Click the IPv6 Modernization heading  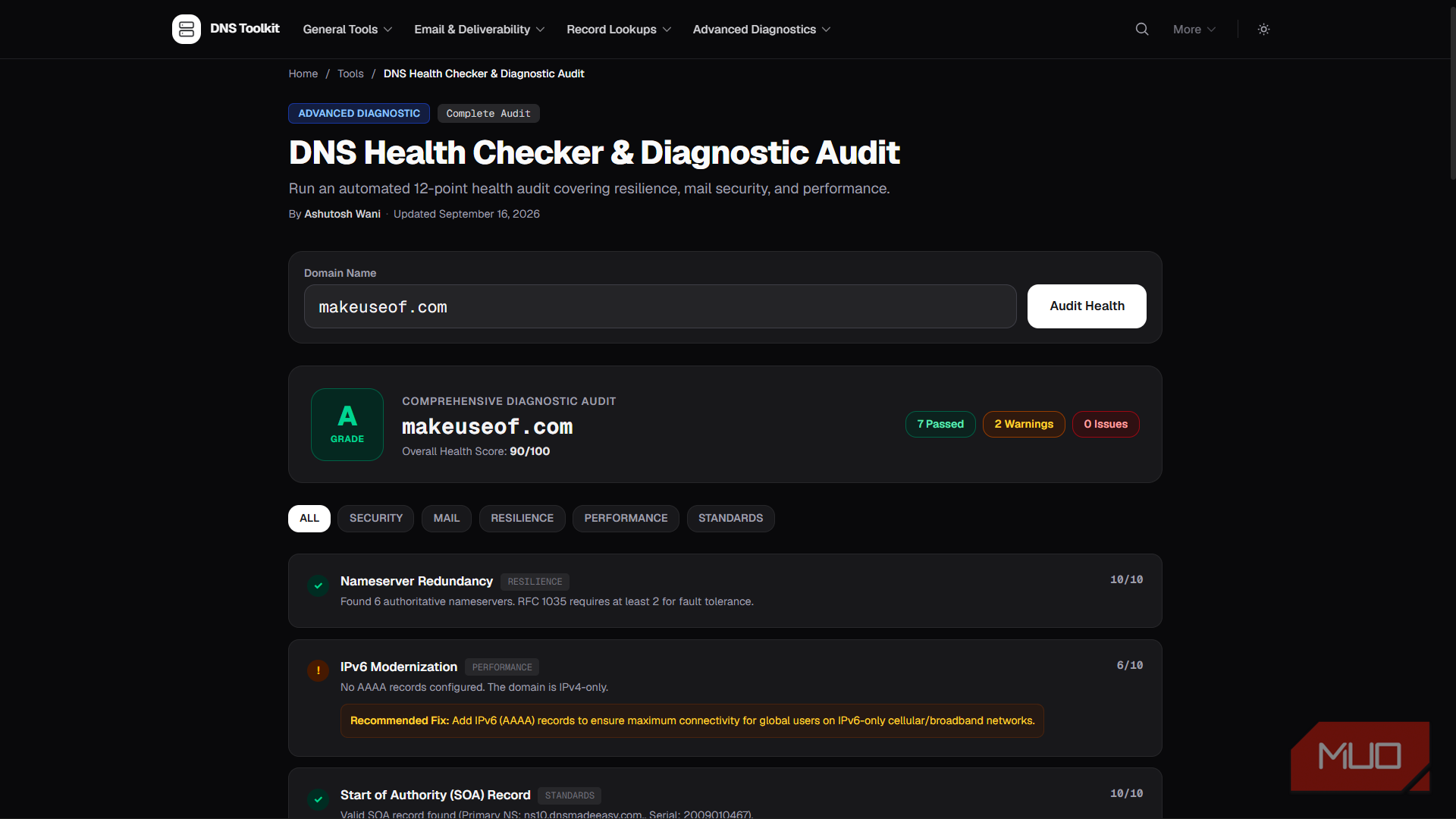[399, 667]
